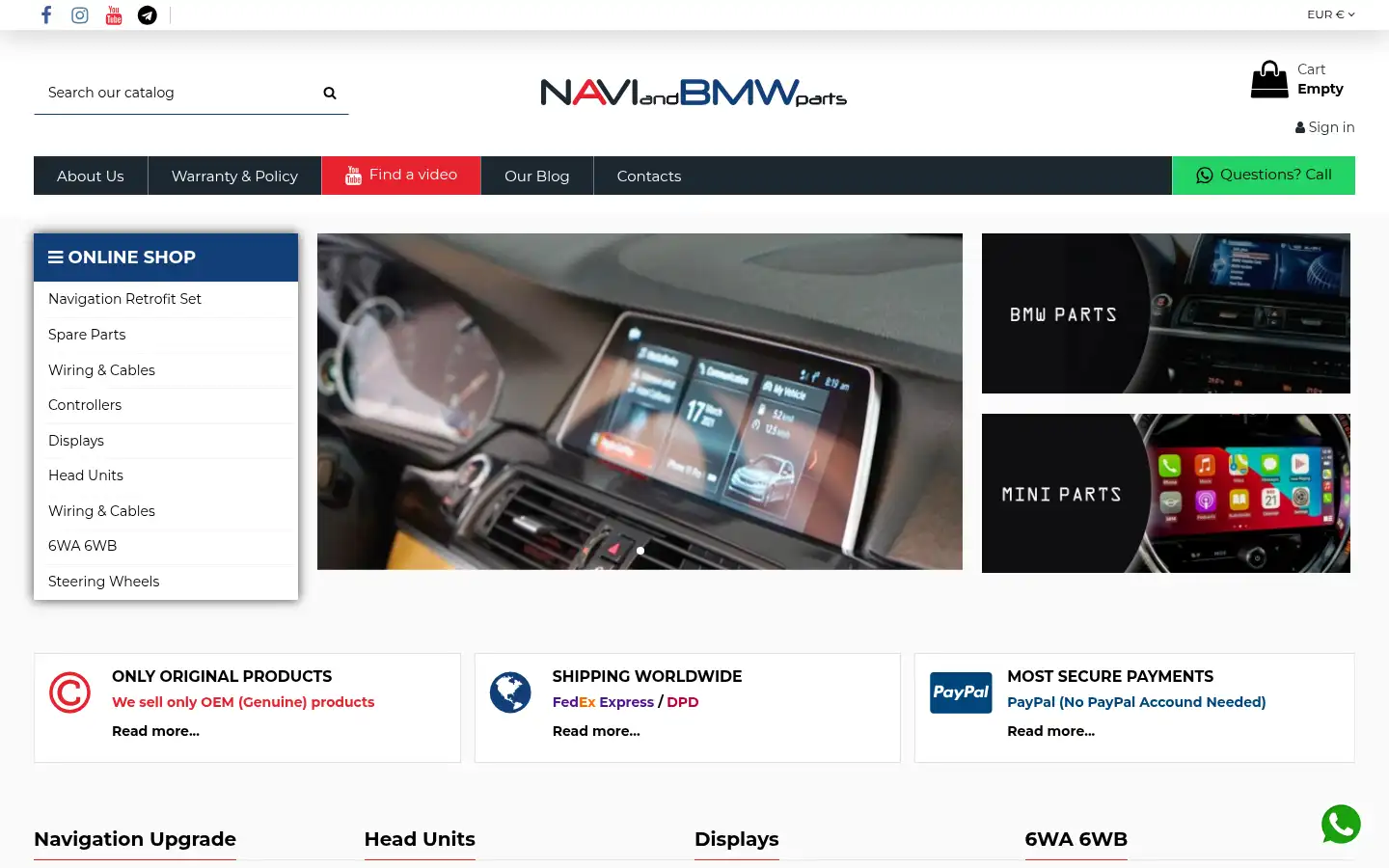The width and height of the screenshot is (1389, 868).
Task: Open the EUR € currency dropdown
Action: [1331, 14]
